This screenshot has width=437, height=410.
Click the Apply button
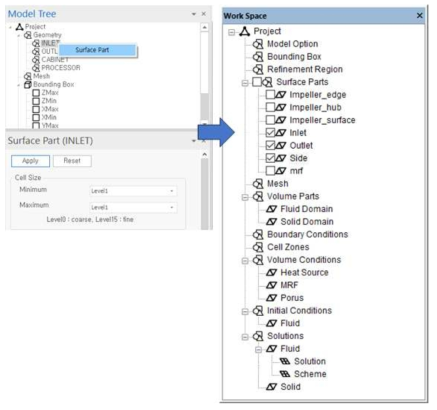click(x=30, y=161)
